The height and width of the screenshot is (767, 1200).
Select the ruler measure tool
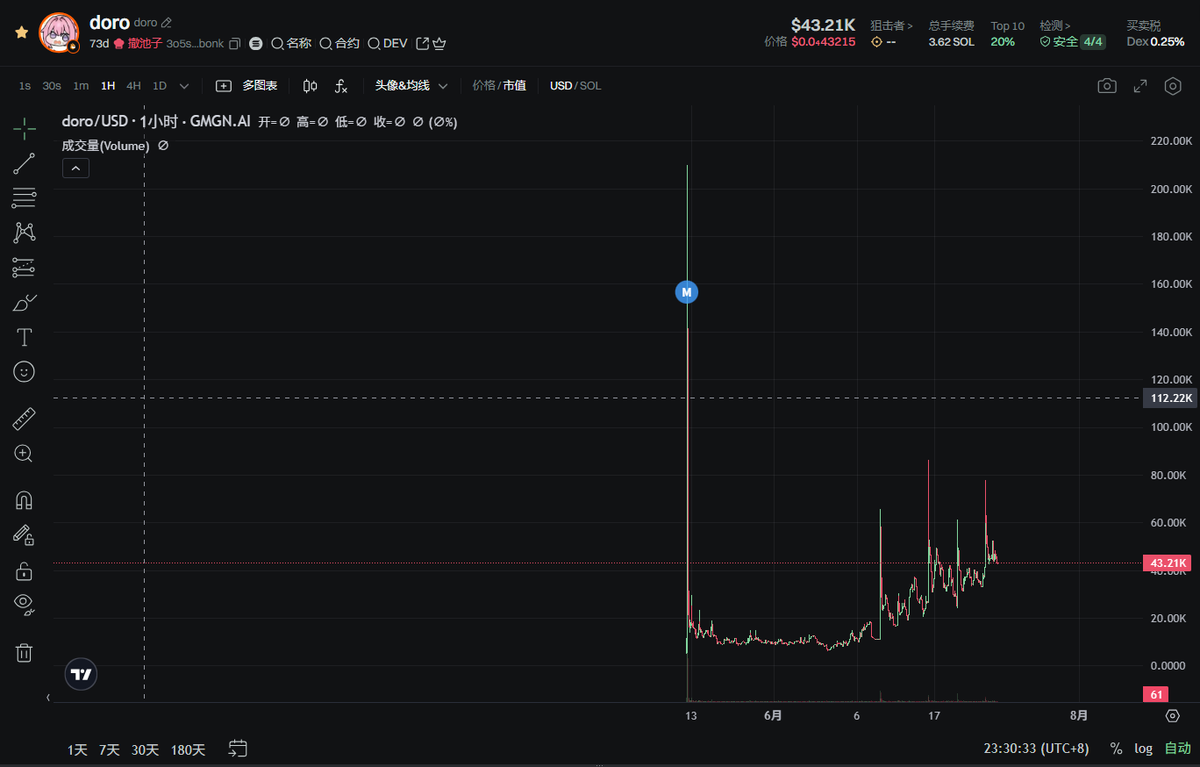(x=24, y=418)
